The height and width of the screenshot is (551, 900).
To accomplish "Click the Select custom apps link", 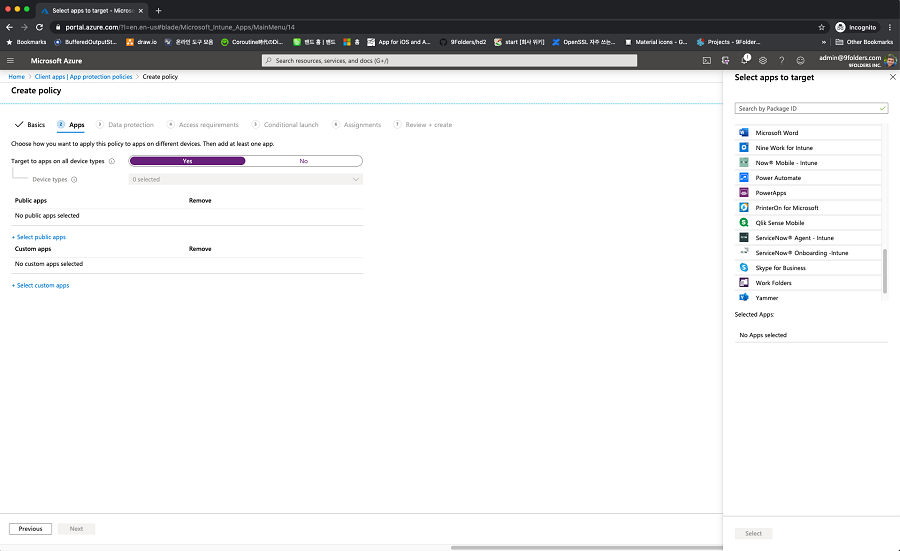I will pos(40,285).
